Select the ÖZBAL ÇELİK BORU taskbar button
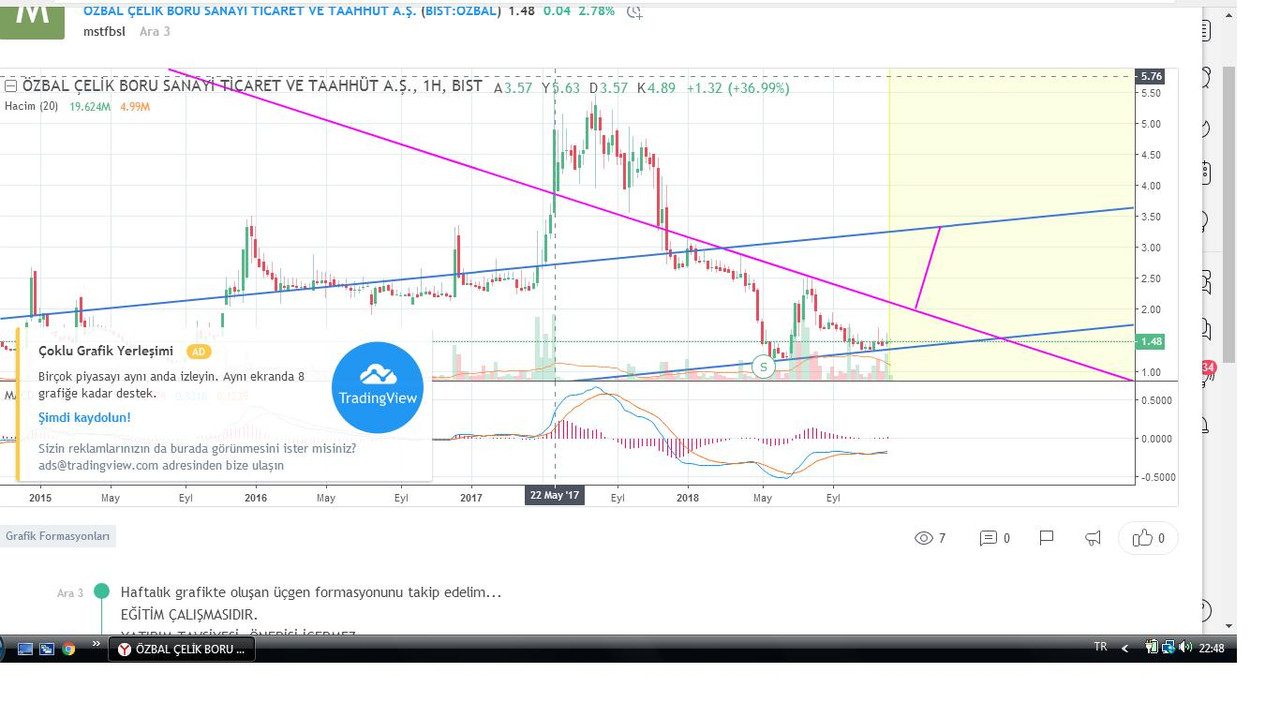 (181, 649)
